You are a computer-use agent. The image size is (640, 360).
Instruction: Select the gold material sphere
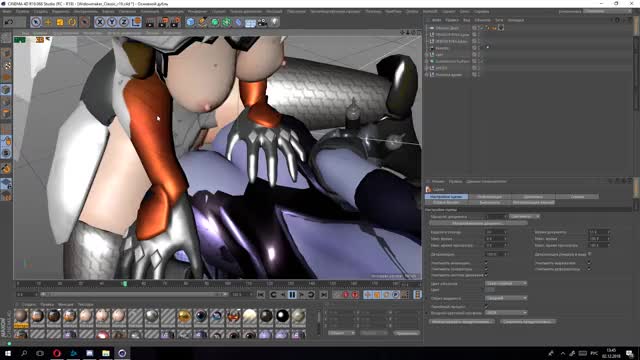pyautogui.click(x=184, y=316)
